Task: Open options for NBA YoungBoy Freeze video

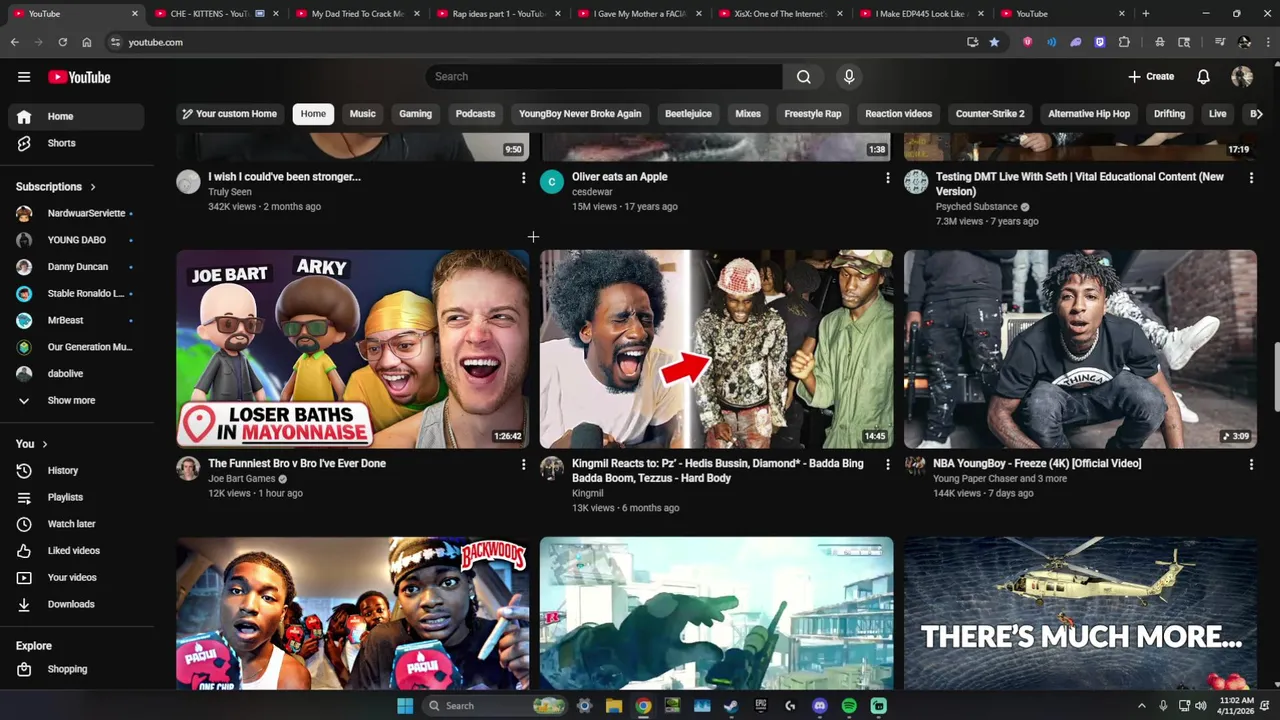Action: pyautogui.click(x=1251, y=465)
